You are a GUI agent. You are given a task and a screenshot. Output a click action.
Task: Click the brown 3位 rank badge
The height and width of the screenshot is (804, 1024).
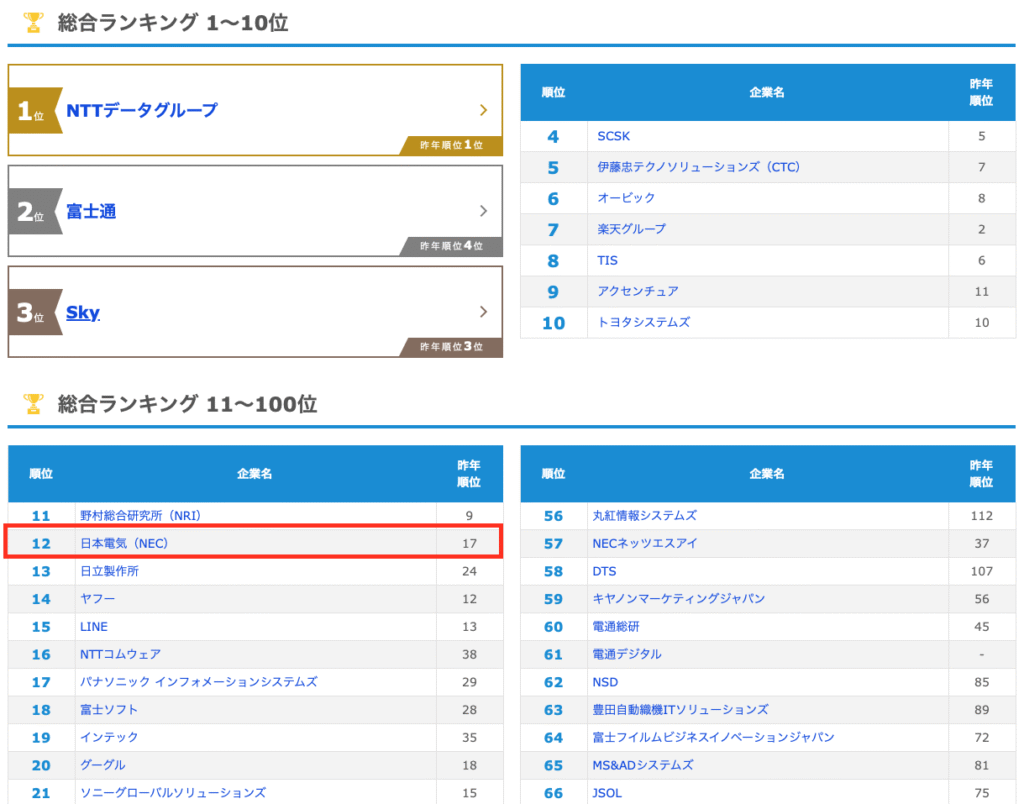click(x=35, y=312)
